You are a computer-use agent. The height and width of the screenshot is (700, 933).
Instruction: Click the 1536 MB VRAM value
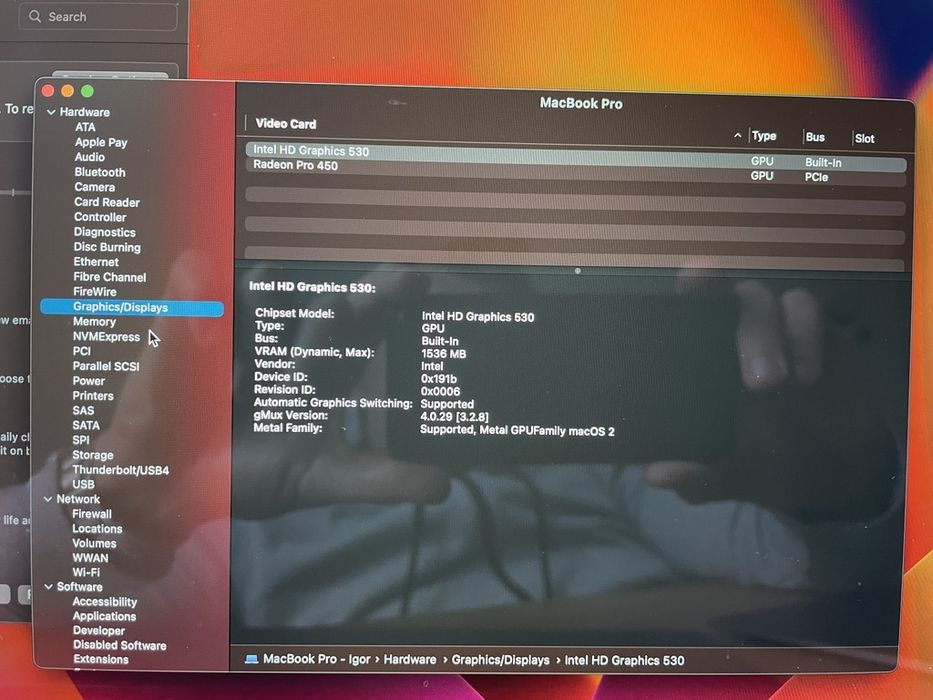click(x=444, y=354)
